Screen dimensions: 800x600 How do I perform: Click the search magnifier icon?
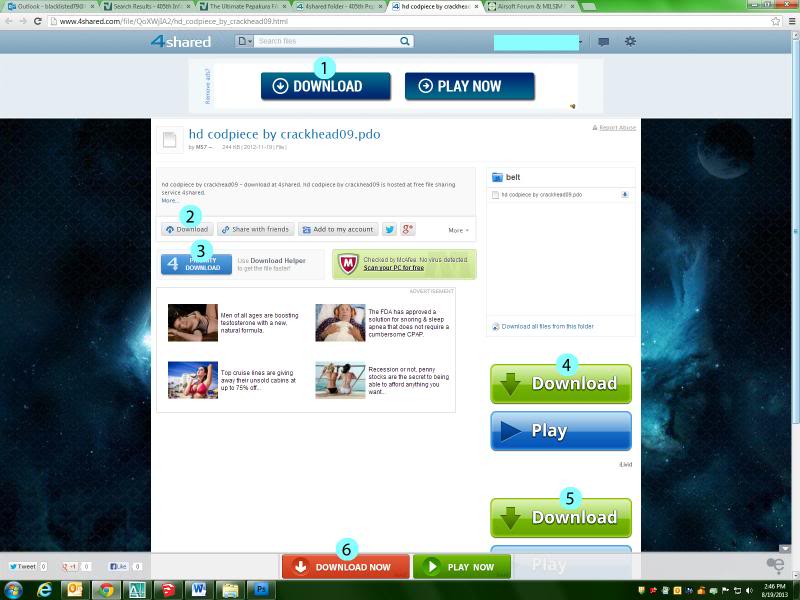[x=405, y=41]
